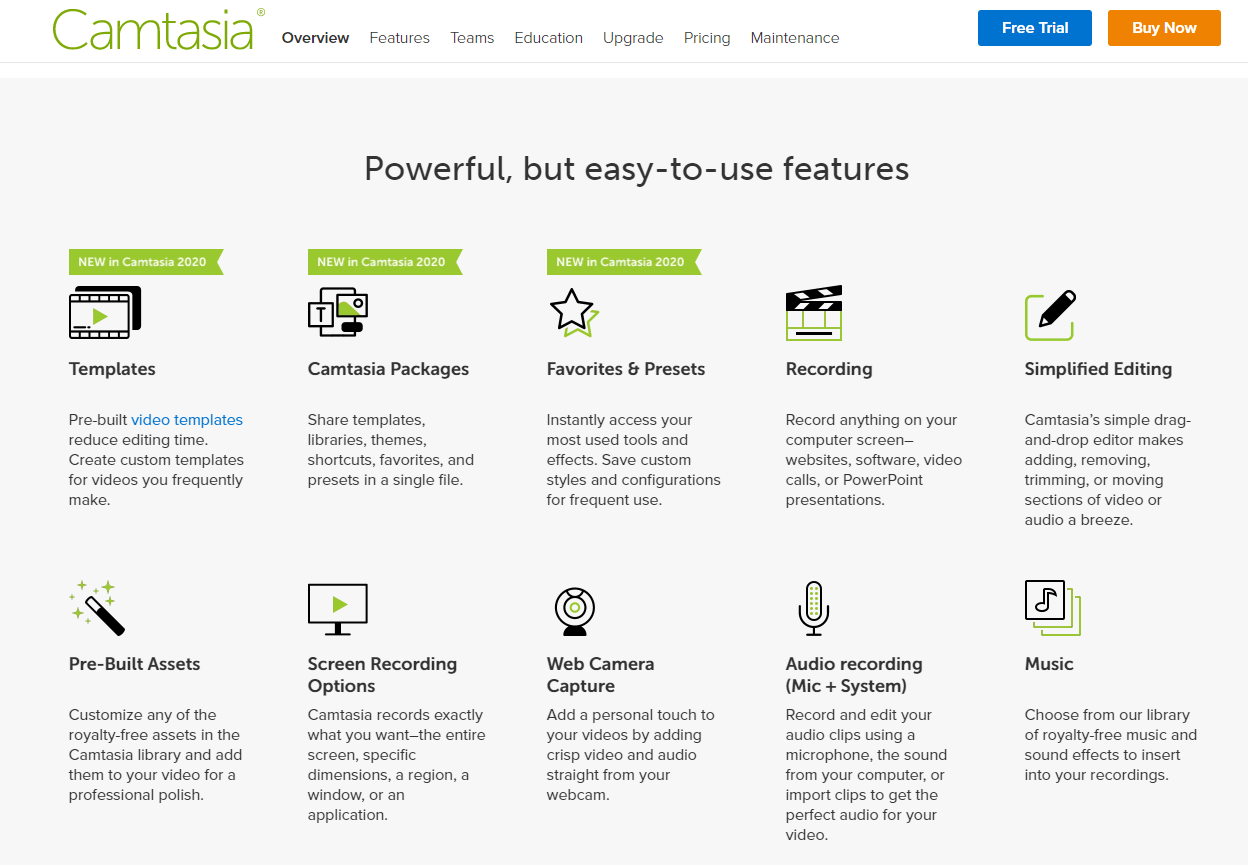Open the Teams navigation item
This screenshot has width=1248, height=865.
(472, 38)
